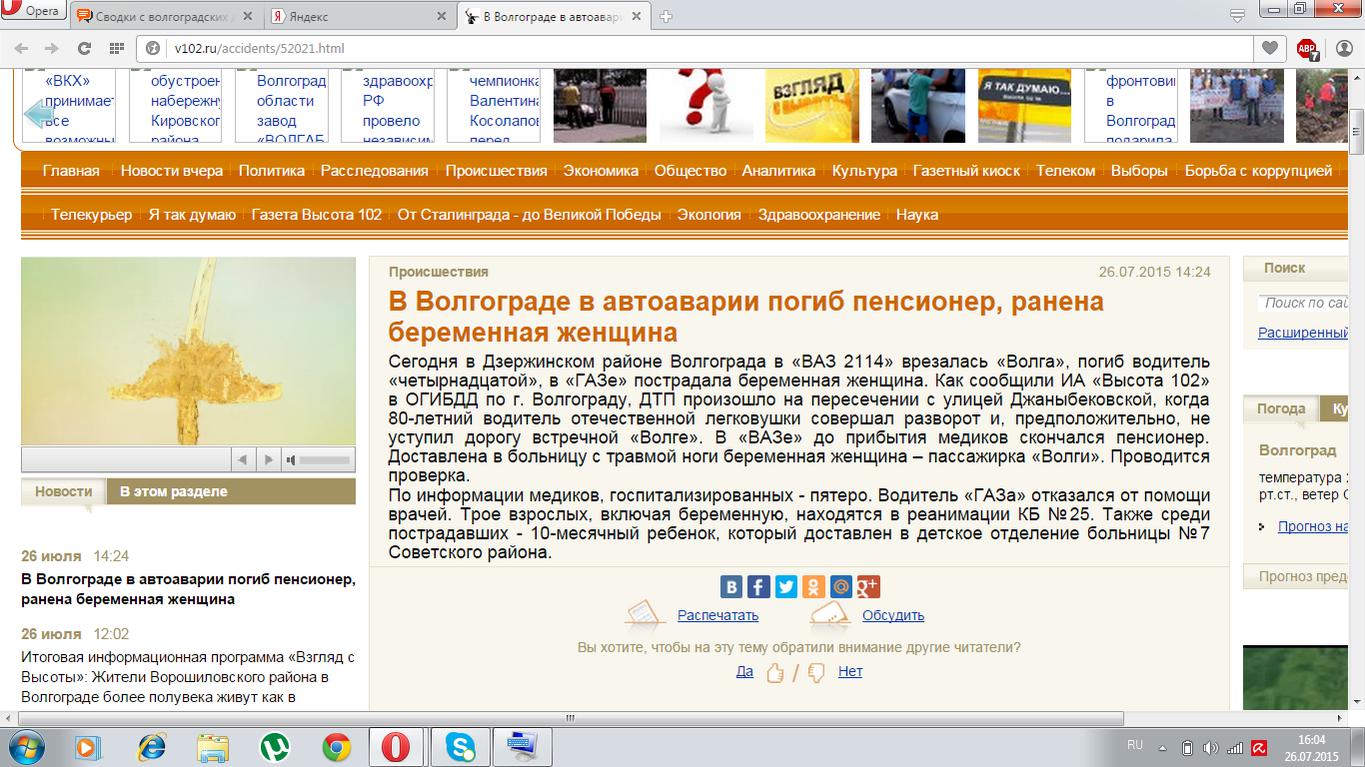Screen dimensions: 1365x767
Task: Share via Odnoklassniki icon
Action: pyautogui.click(x=813, y=587)
